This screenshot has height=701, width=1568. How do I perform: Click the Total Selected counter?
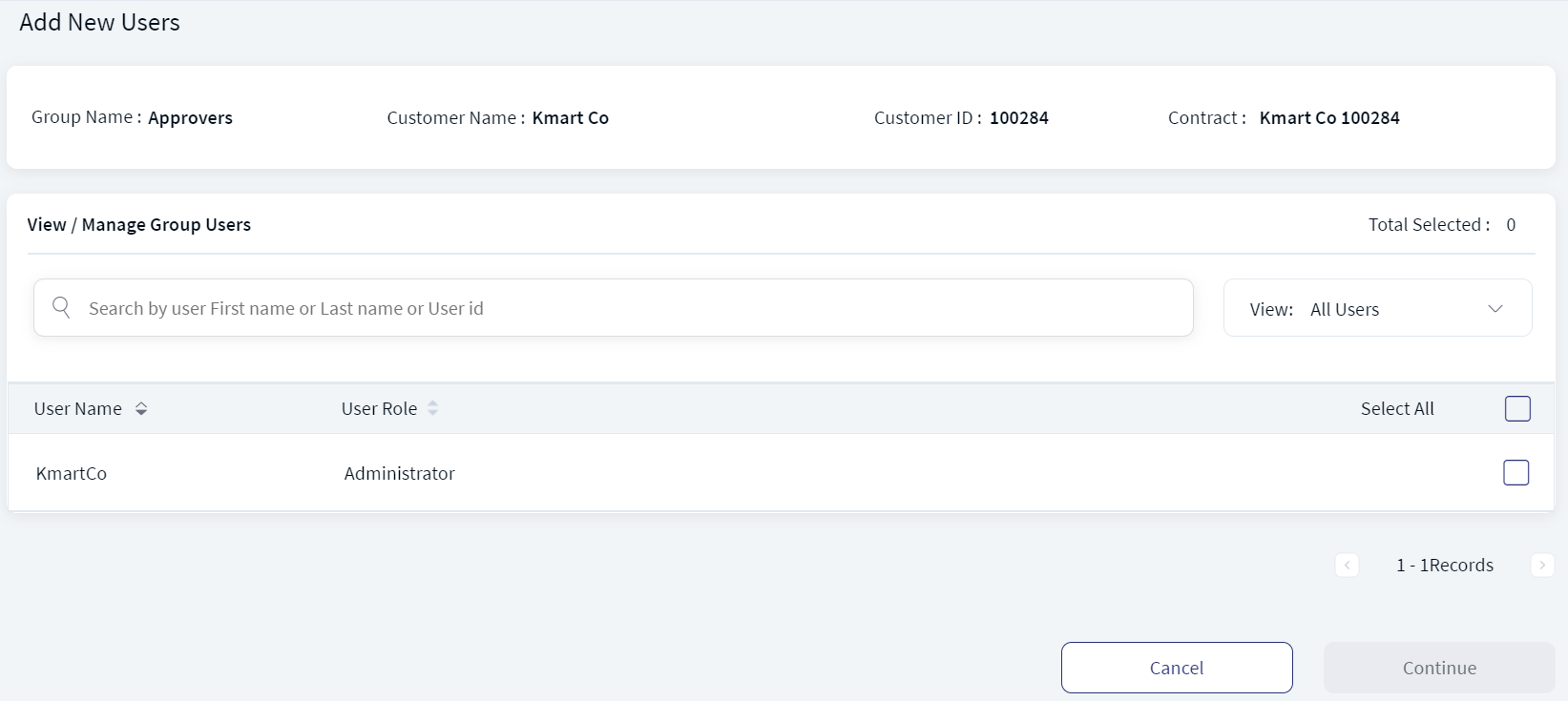tap(1441, 224)
